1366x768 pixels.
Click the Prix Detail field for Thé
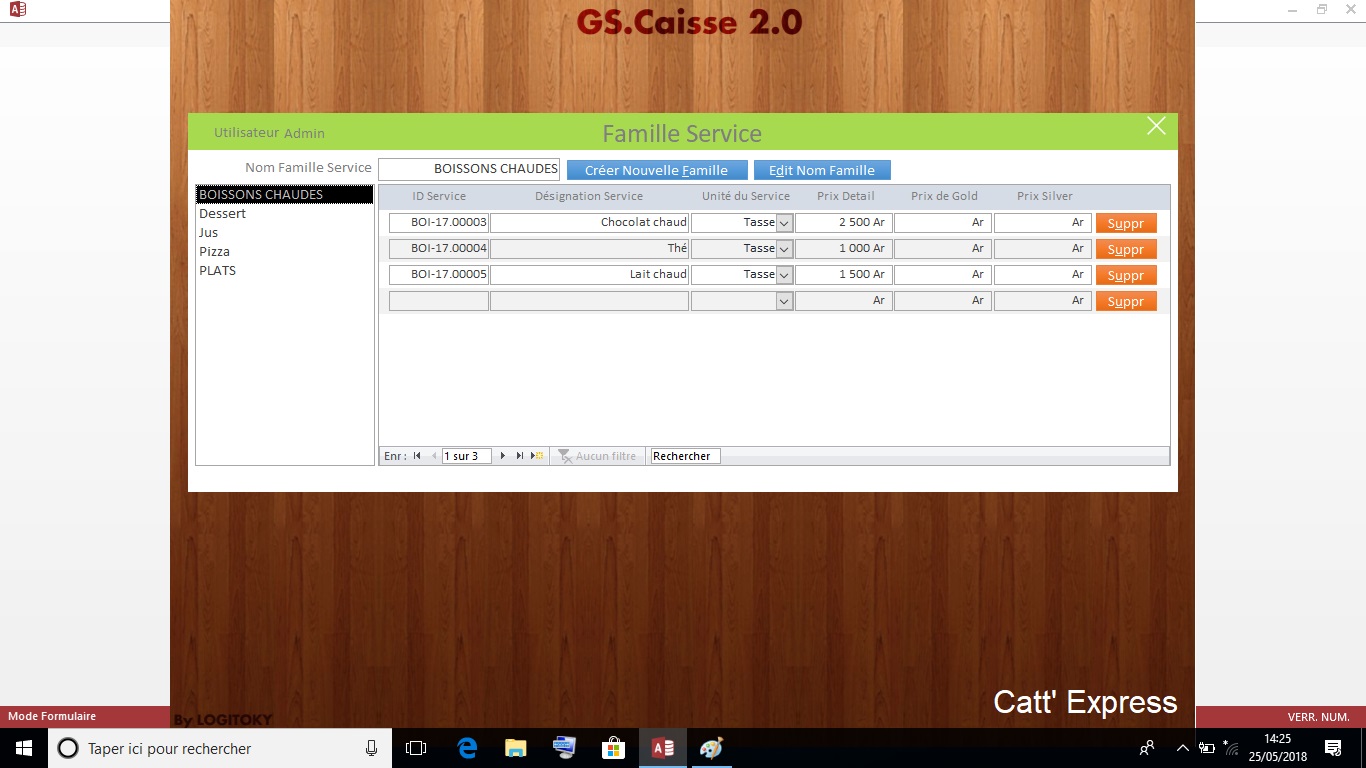[x=843, y=249]
